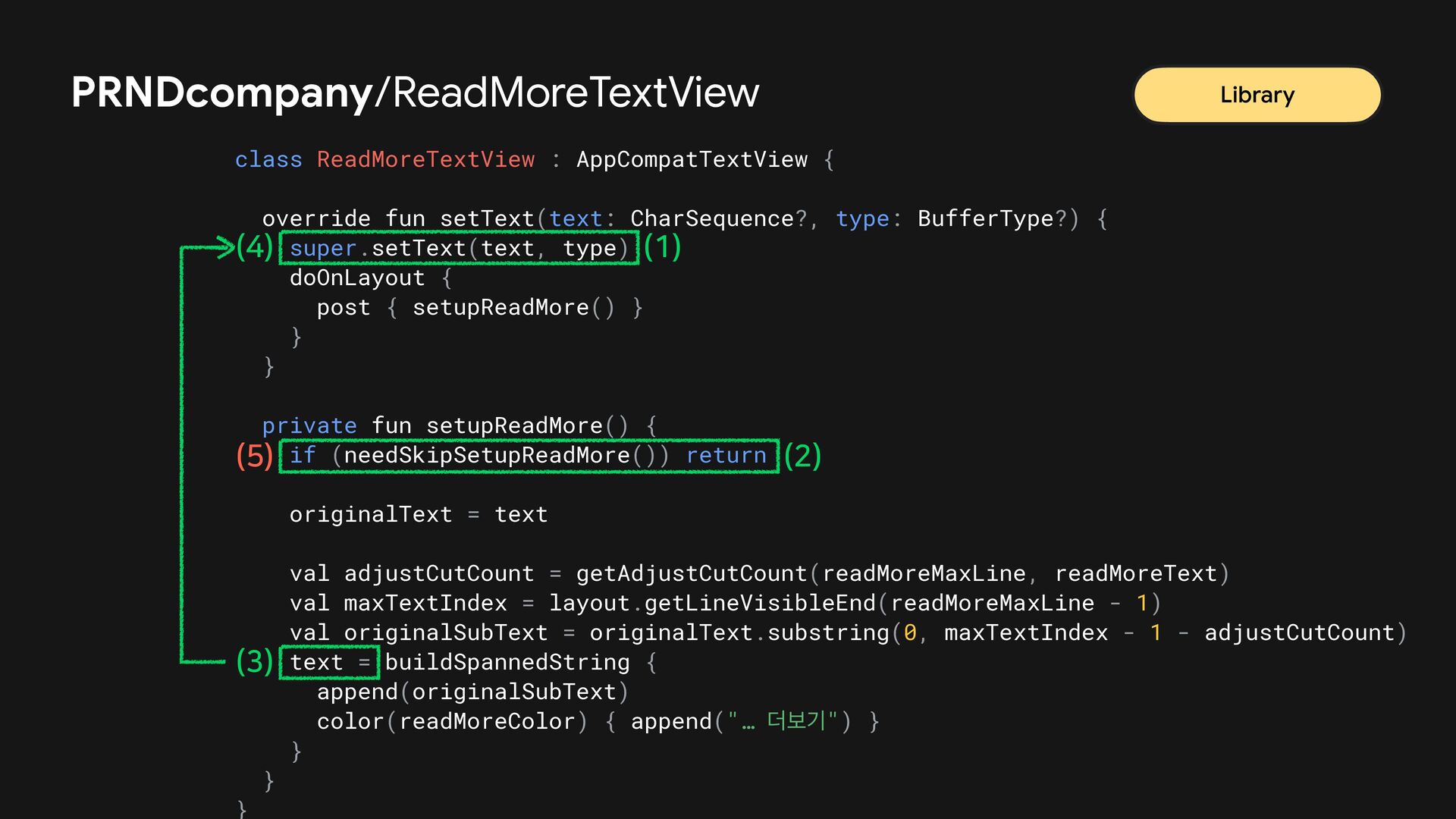Click the 'post { setupReadMore() }' line
Screen dimensions: 1456x819
(x=479, y=307)
